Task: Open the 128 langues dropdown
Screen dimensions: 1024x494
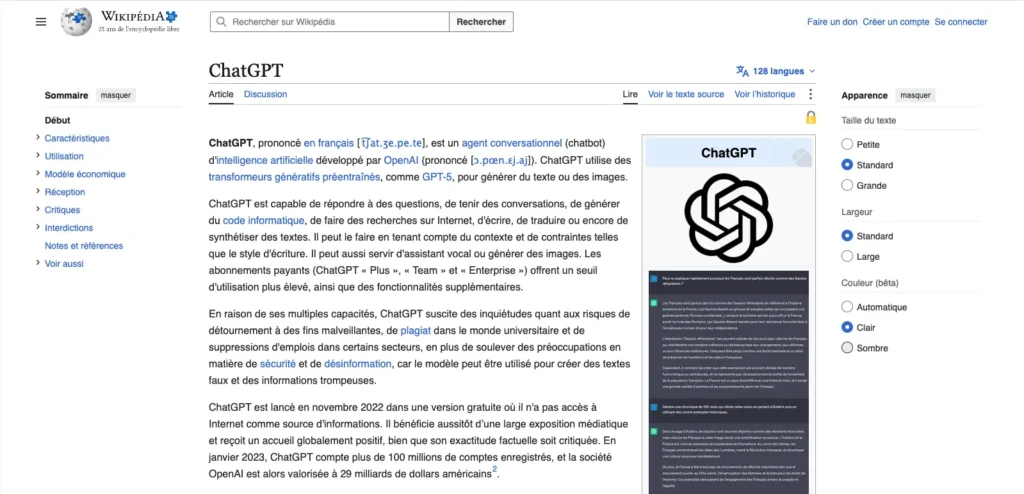Action: [x=776, y=71]
